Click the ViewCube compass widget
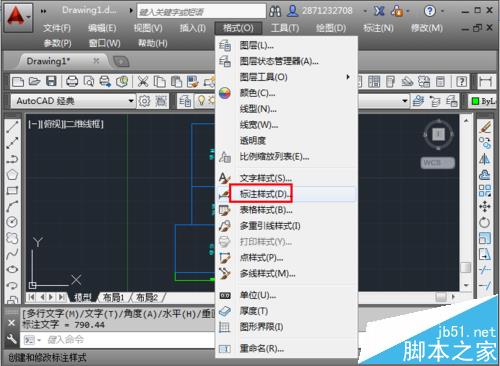Viewport: 500px width, 366px height. pos(438,134)
